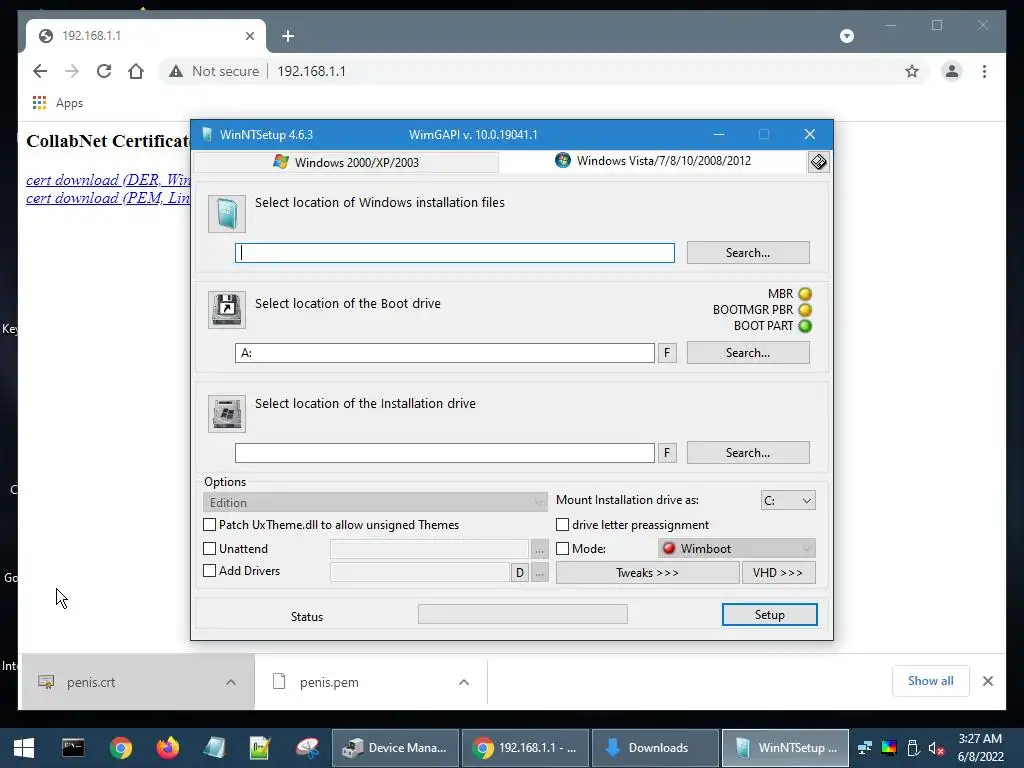The height and width of the screenshot is (768, 1024).
Task: Click the cert download (DER) link
Action: (108, 180)
